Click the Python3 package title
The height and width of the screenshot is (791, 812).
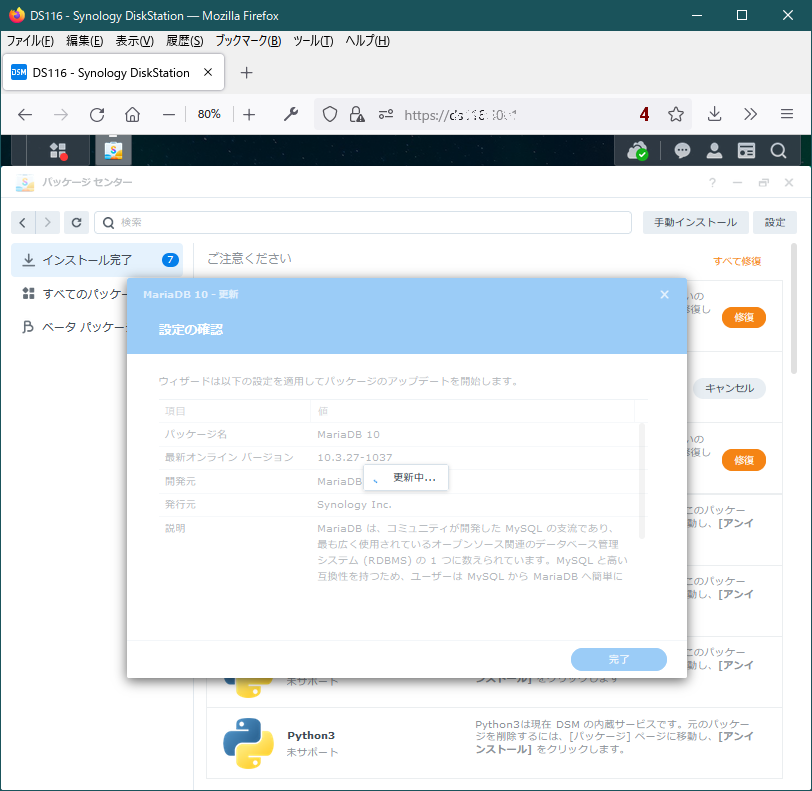click(x=311, y=736)
